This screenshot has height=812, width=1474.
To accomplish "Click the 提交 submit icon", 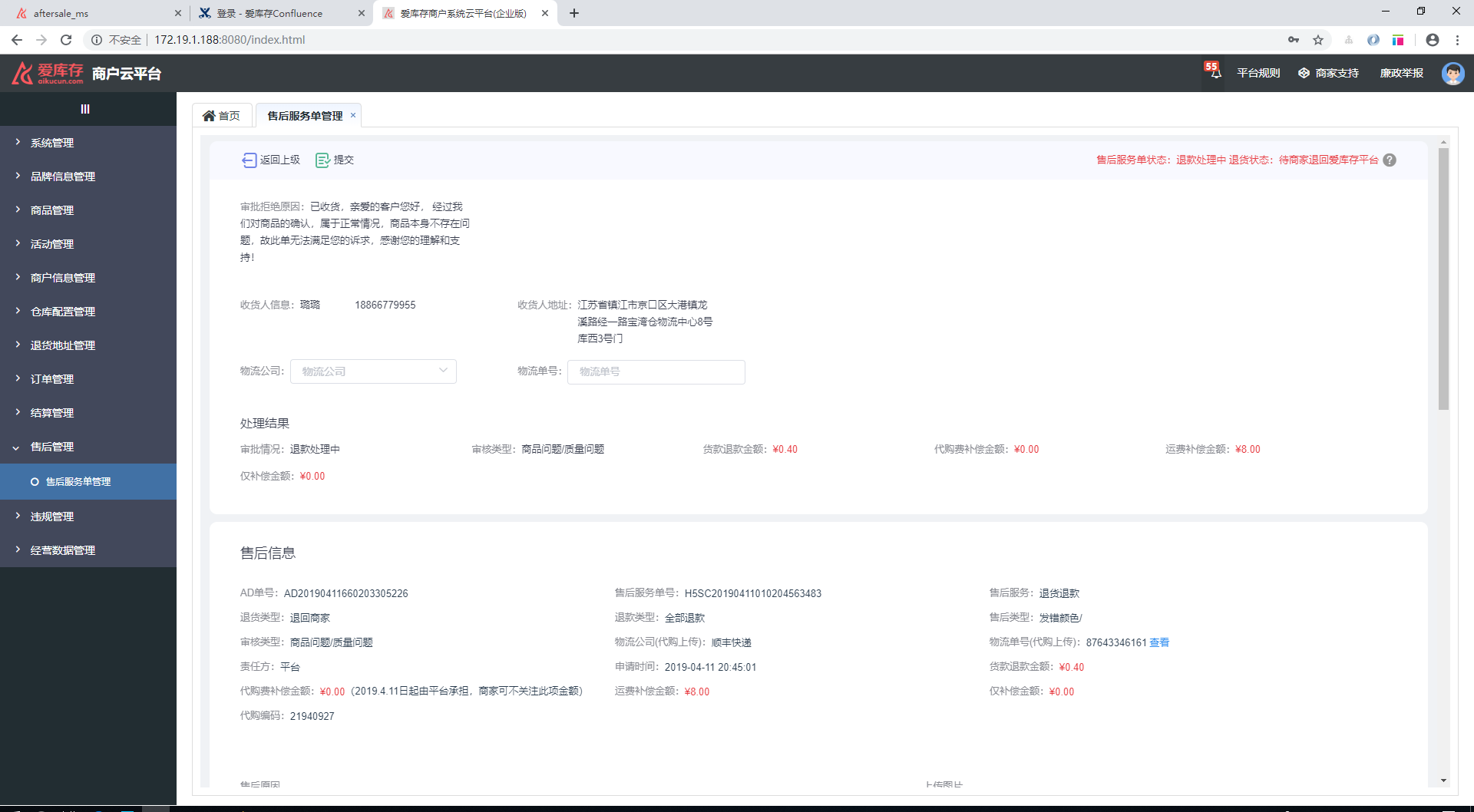I will coord(323,160).
